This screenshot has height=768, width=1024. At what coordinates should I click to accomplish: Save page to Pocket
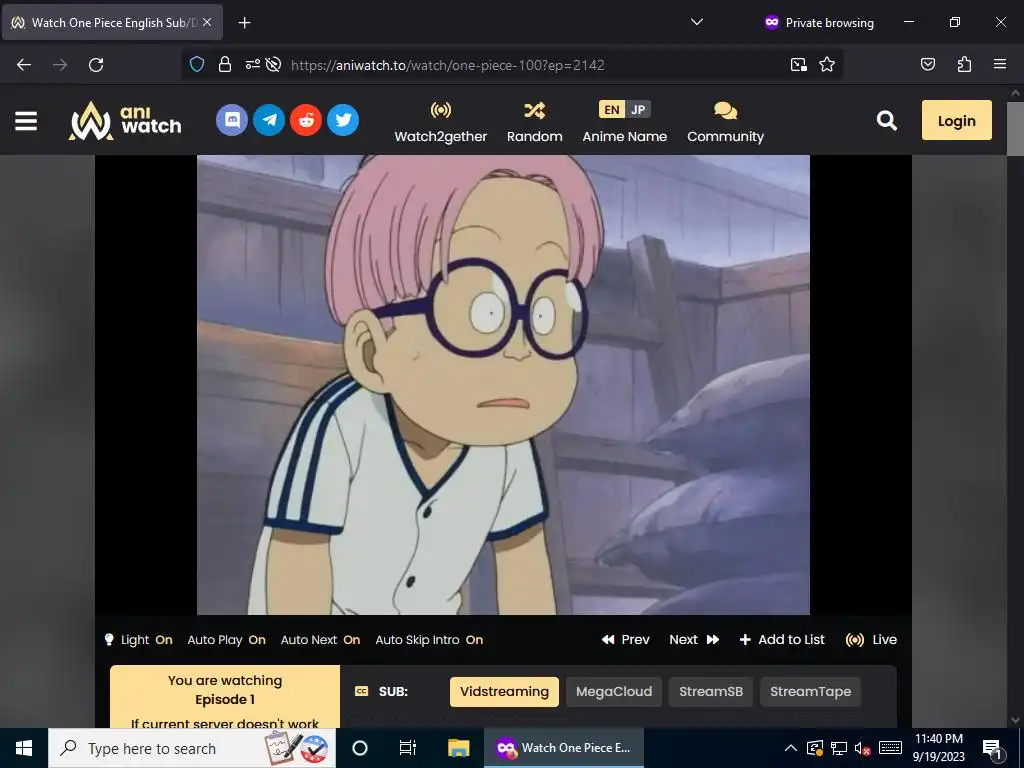coord(928,65)
